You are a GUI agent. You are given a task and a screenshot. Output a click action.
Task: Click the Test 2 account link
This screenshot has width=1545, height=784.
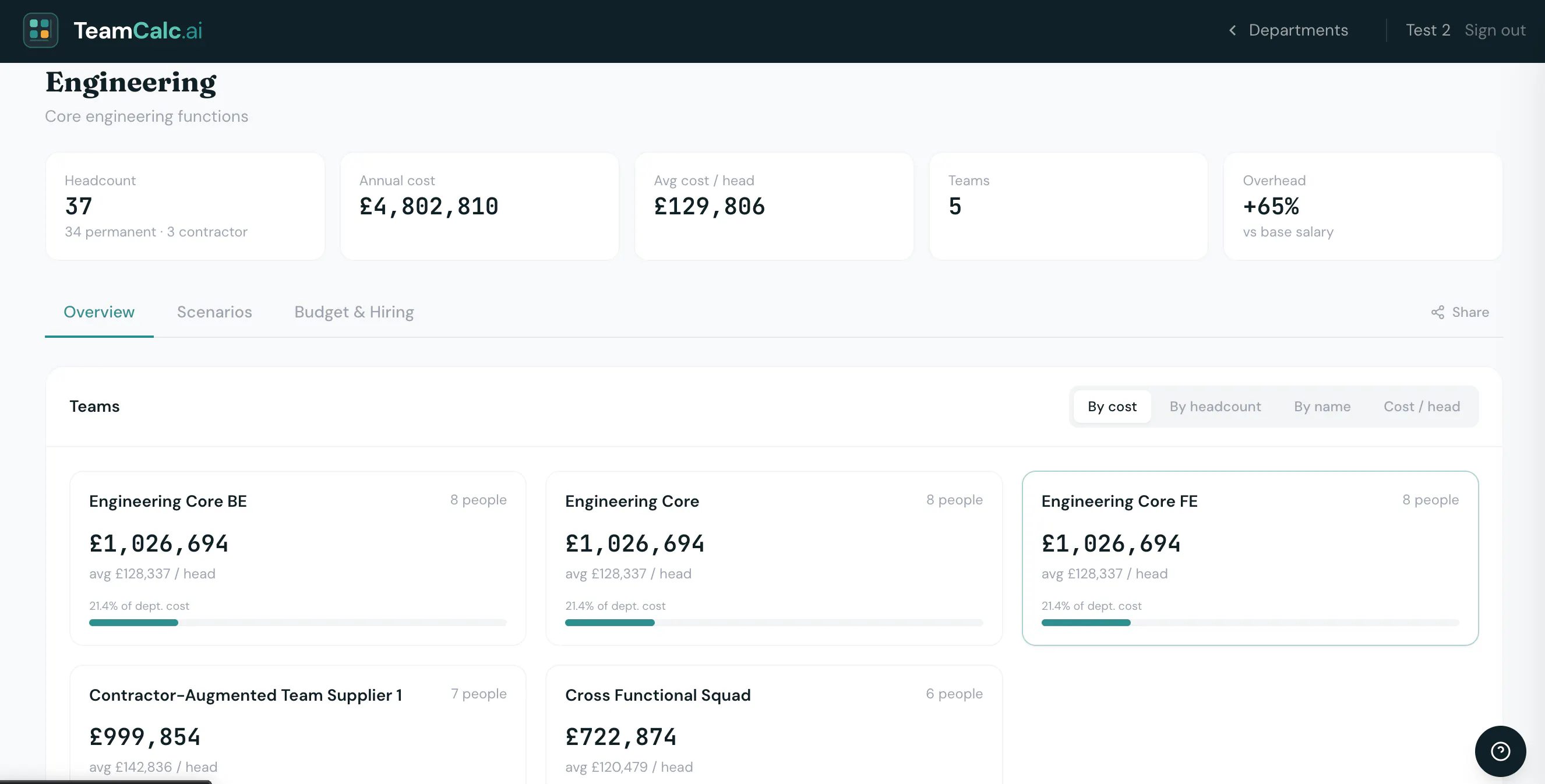1427,30
